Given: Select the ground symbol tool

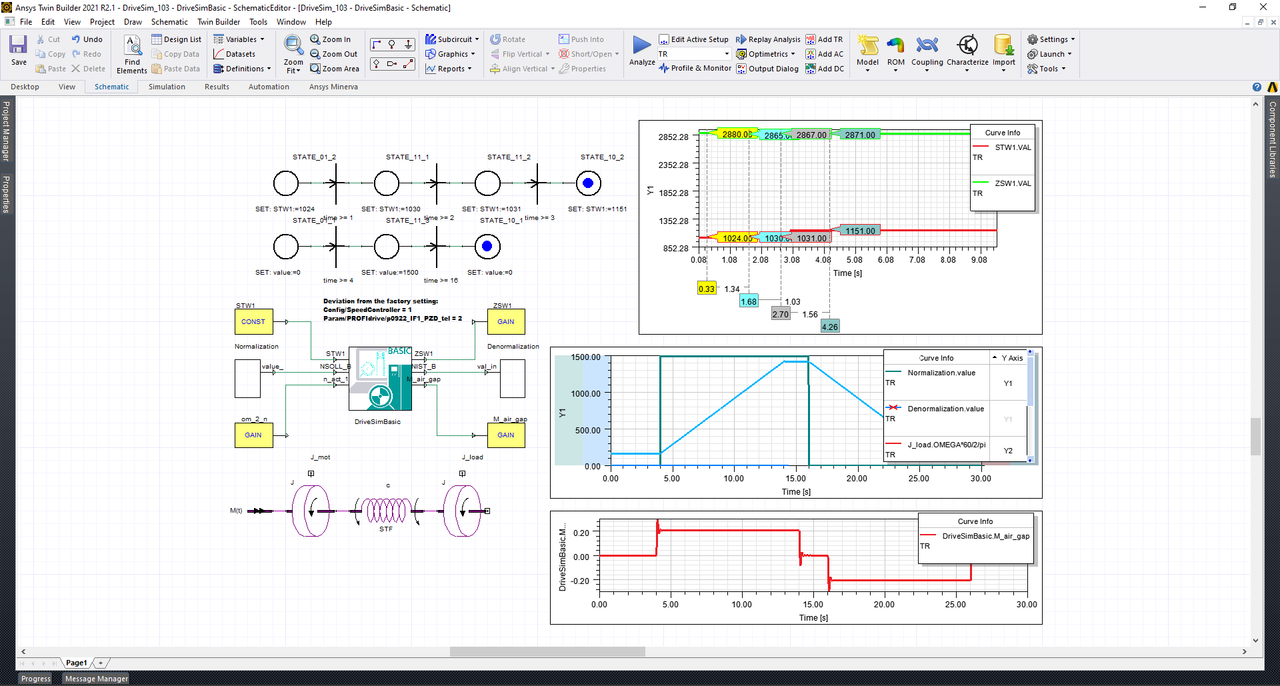Looking at the screenshot, I should pos(409,43).
